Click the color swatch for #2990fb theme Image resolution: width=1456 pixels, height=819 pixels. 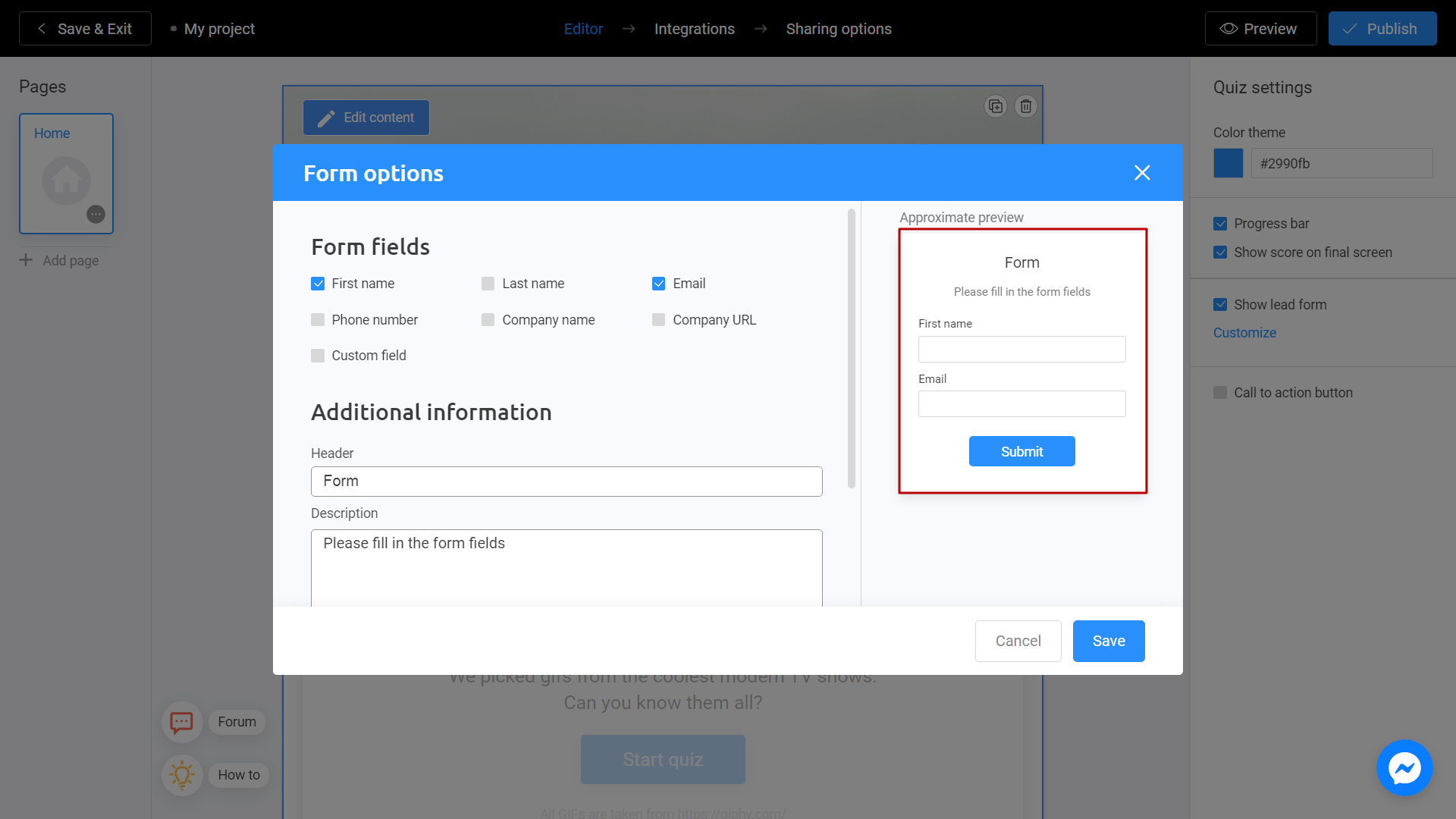[x=1228, y=162]
